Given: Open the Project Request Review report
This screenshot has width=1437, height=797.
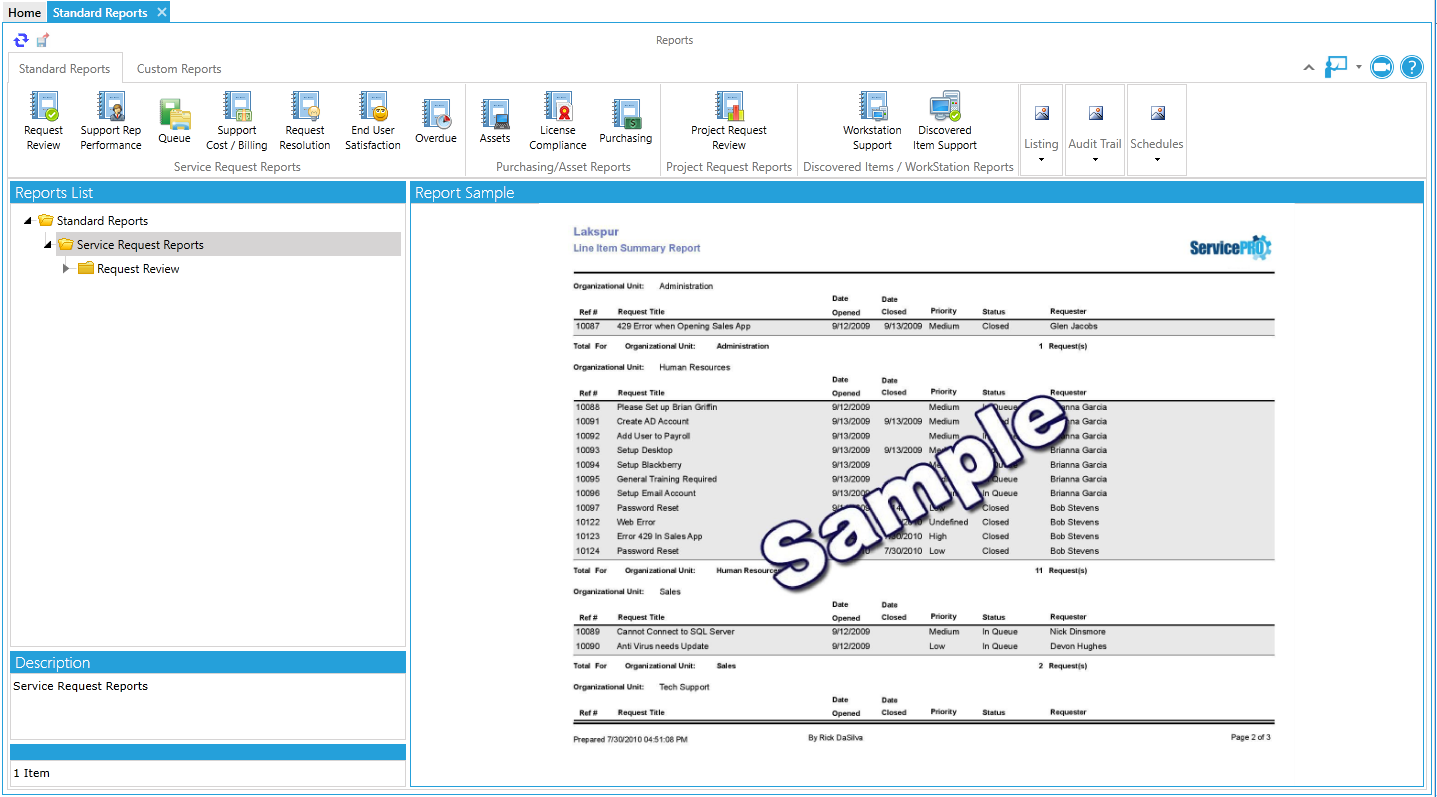Looking at the screenshot, I should [729, 122].
